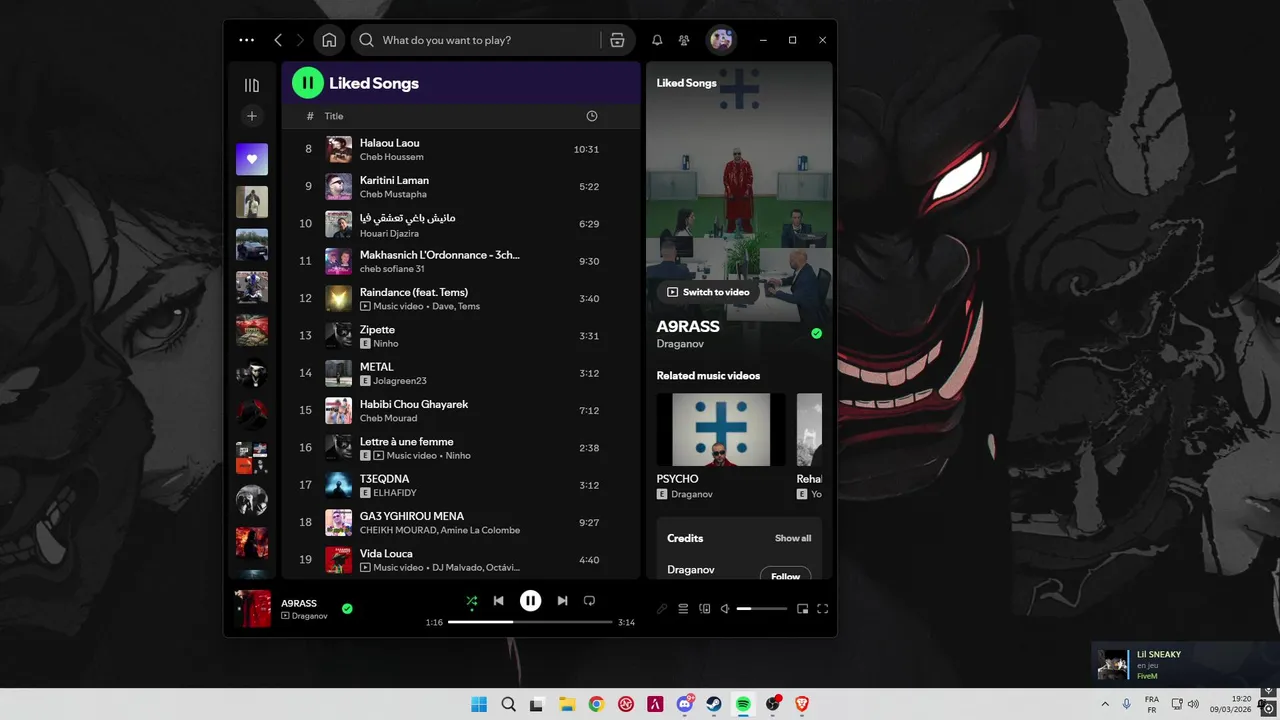Open Connect to a device
Screen dimensions: 1280x720
(704, 608)
